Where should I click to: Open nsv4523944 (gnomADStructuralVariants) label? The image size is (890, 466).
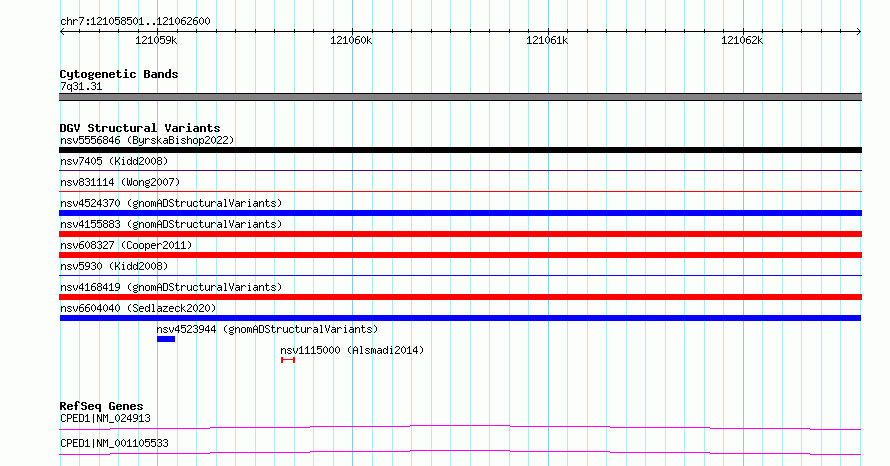pyautogui.click(x=267, y=329)
